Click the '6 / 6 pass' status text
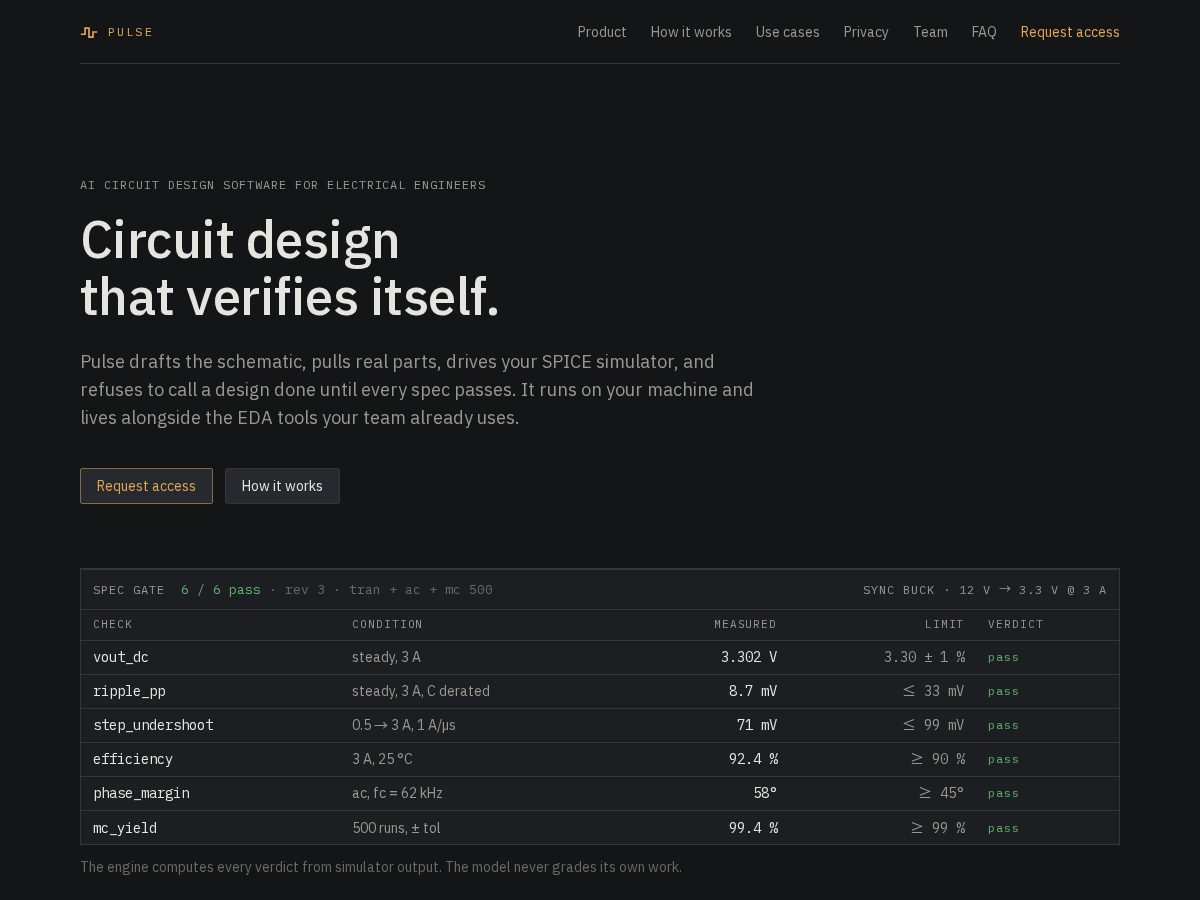The image size is (1200, 900). pyautogui.click(x=221, y=590)
